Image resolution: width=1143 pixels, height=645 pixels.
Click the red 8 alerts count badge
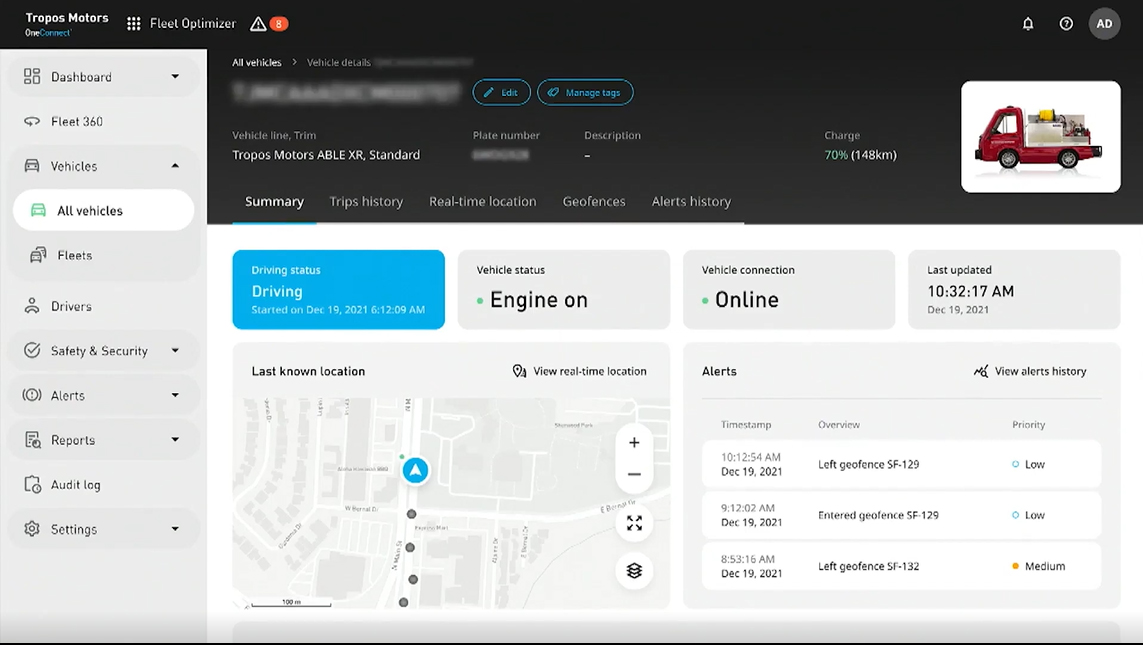point(279,24)
